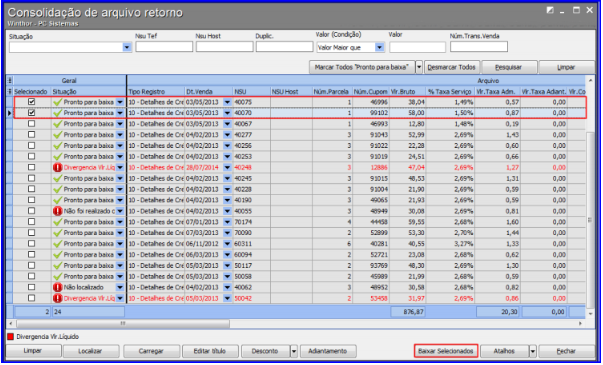Open Dt.Venda dropdown in NSU 40070 row
The image size is (603, 365).
(228, 113)
